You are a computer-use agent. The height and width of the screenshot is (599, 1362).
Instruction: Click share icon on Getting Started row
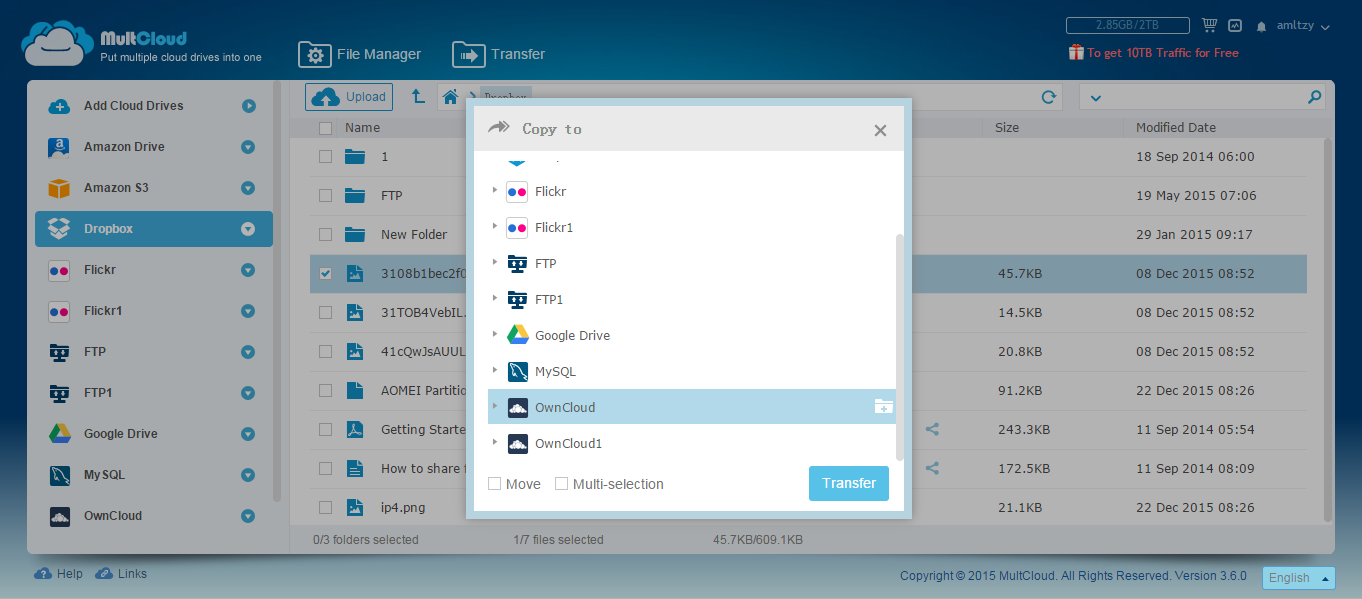932,429
